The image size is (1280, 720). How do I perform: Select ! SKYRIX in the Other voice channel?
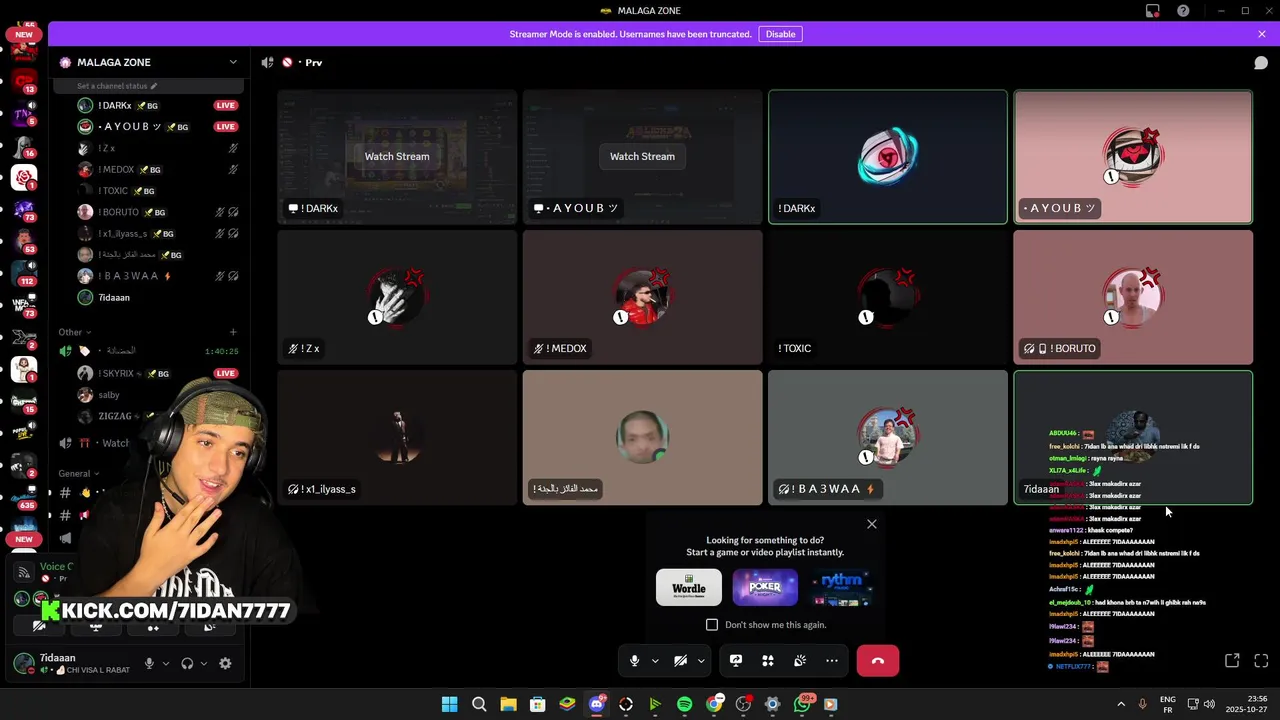(x=158, y=373)
